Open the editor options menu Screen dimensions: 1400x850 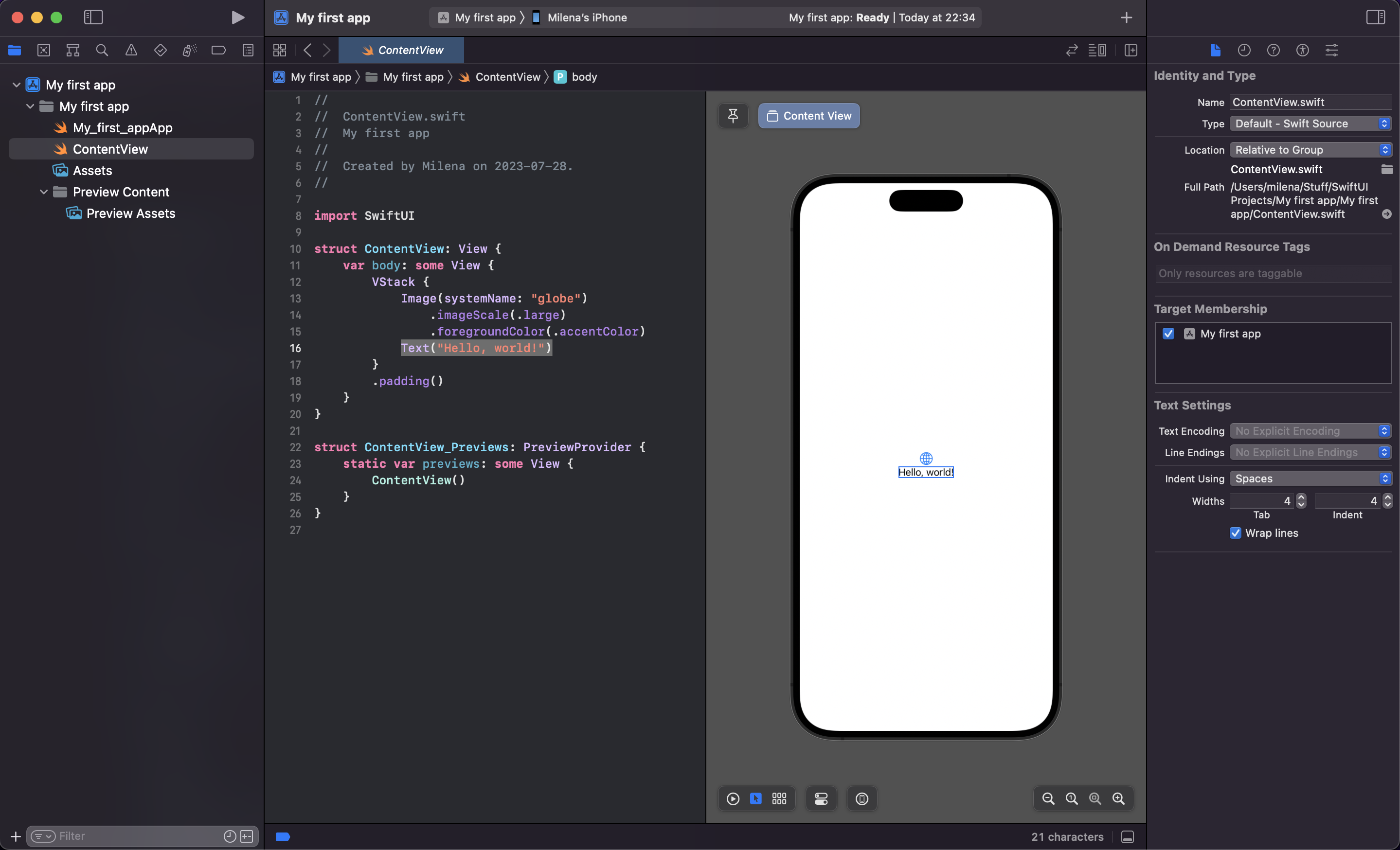tap(1097, 50)
